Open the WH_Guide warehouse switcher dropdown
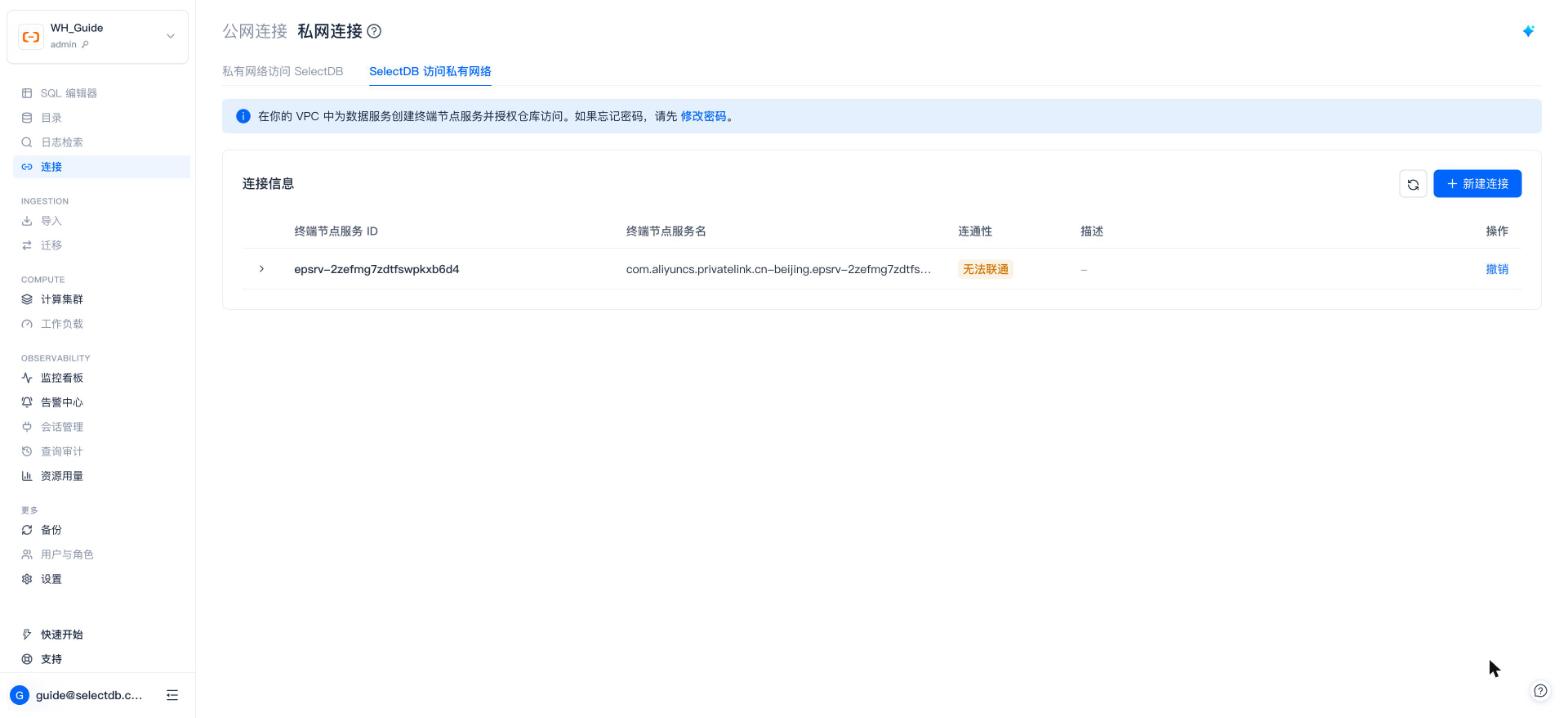This screenshot has height=718, width=1568. point(97,37)
